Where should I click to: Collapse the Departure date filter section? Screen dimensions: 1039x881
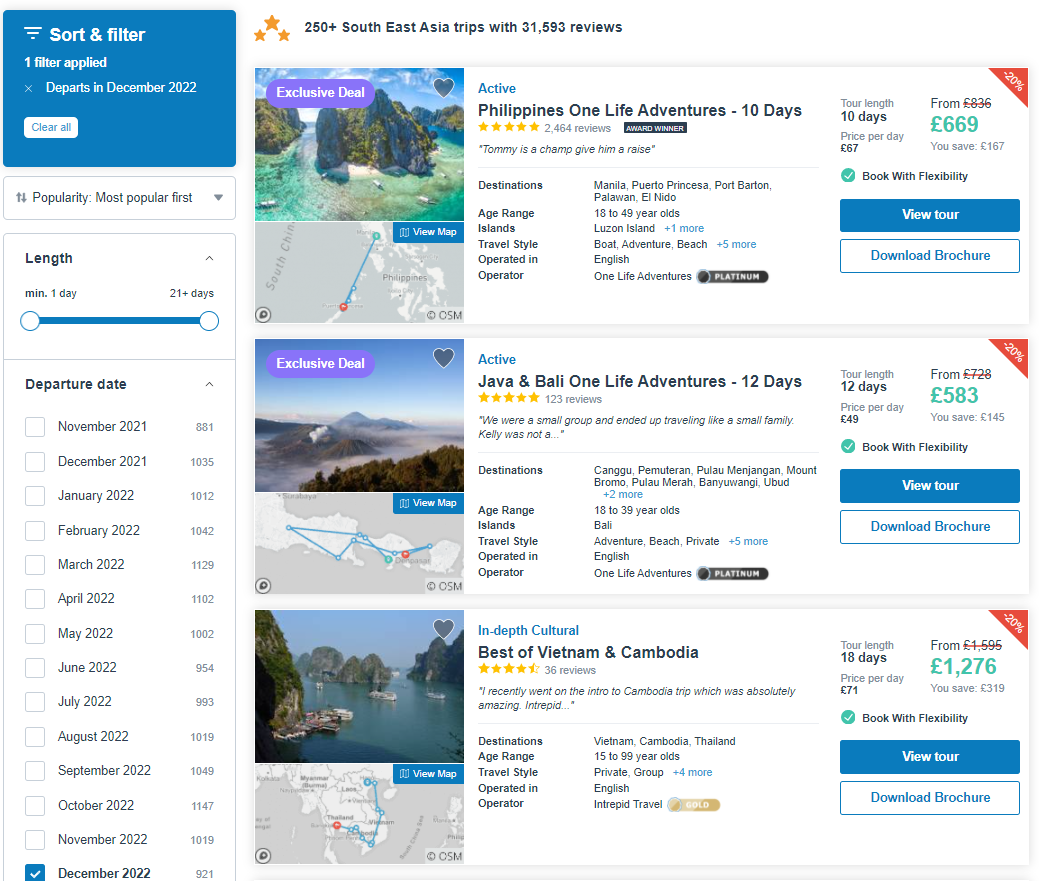(x=209, y=384)
